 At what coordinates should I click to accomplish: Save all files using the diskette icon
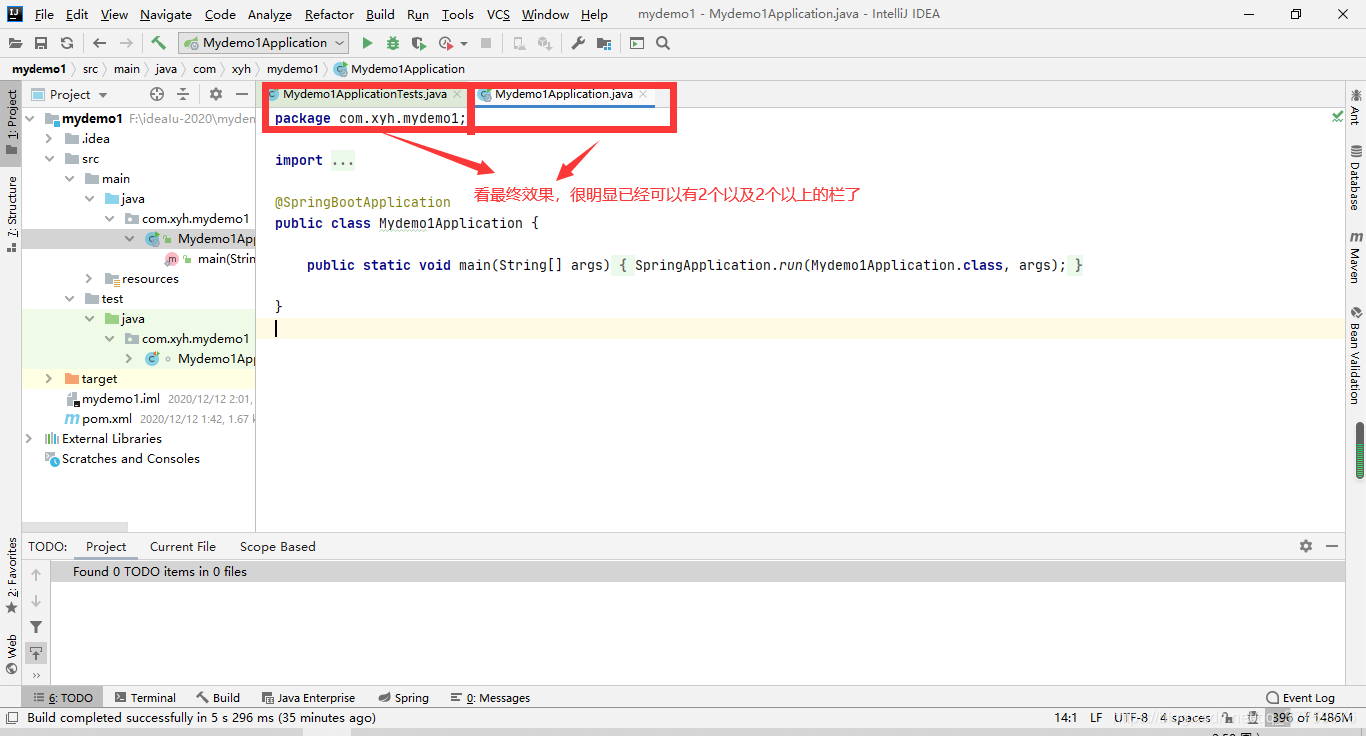(x=41, y=43)
